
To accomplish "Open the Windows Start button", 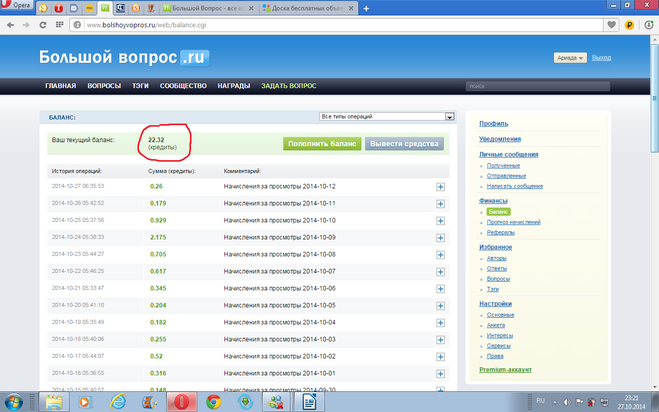I will tap(13, 402).
